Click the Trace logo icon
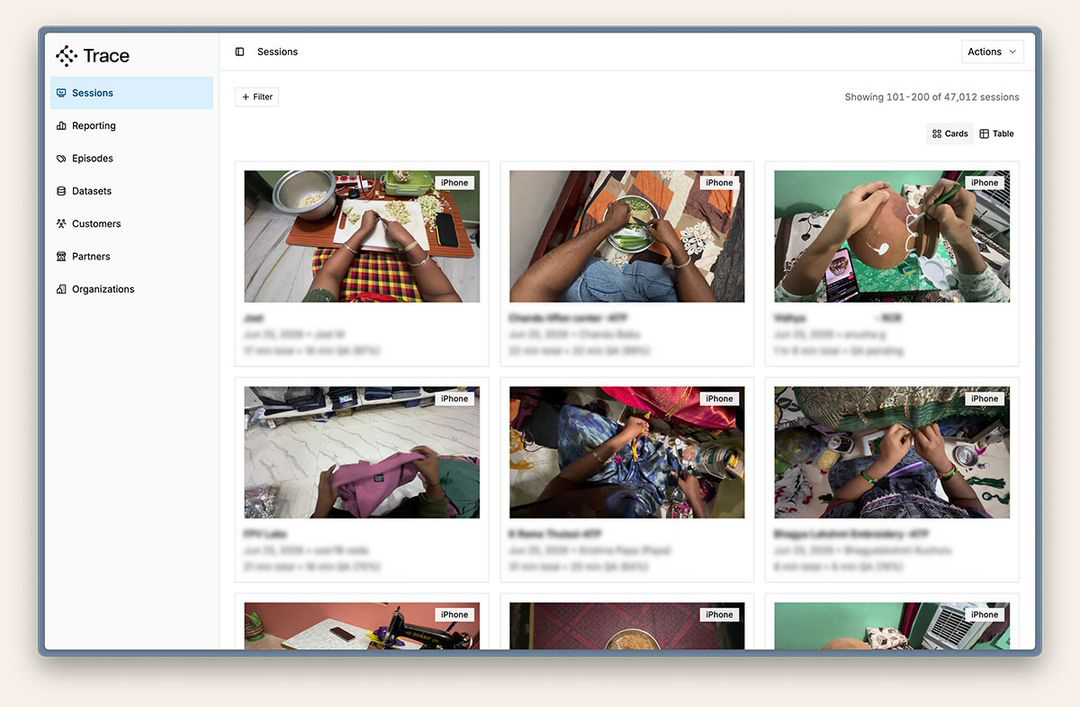The image size is (1080, 707). (66, 56)
